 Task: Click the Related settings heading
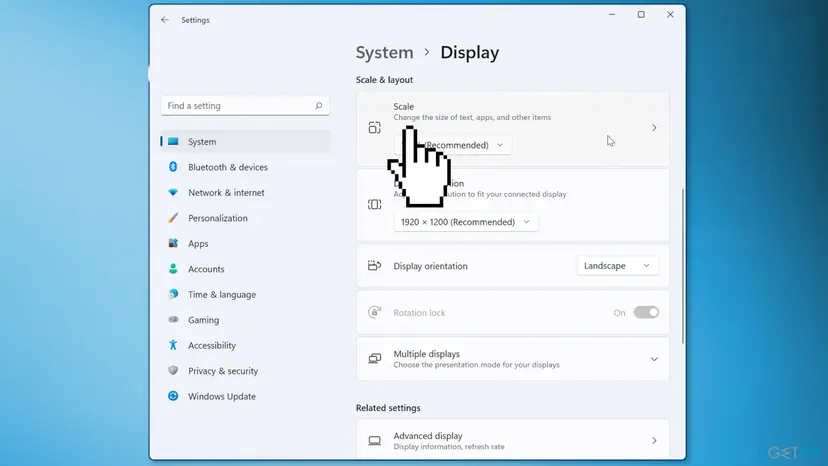pos(388,408)
